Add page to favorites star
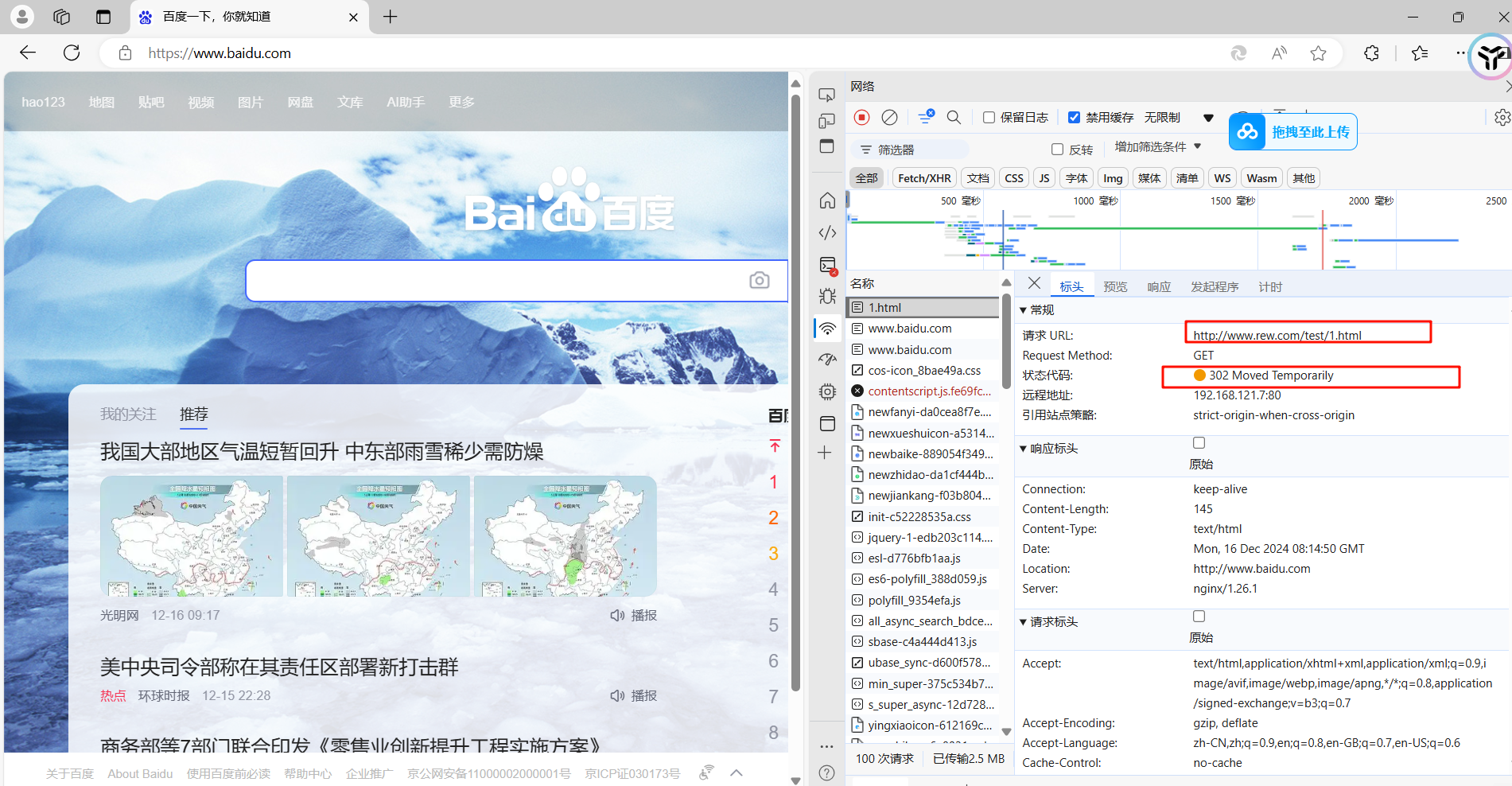This screenshot has width=1512, height=786. (x=1319, y=53)
